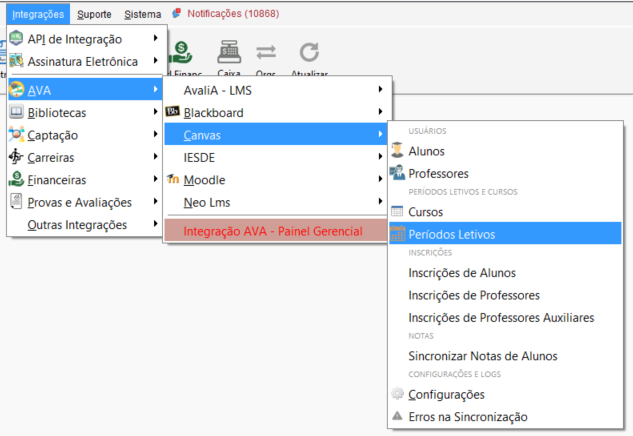Expand the Blackboard submenu arrow
Viewport: 633px width, 436px height.
[x=380, y=112]
